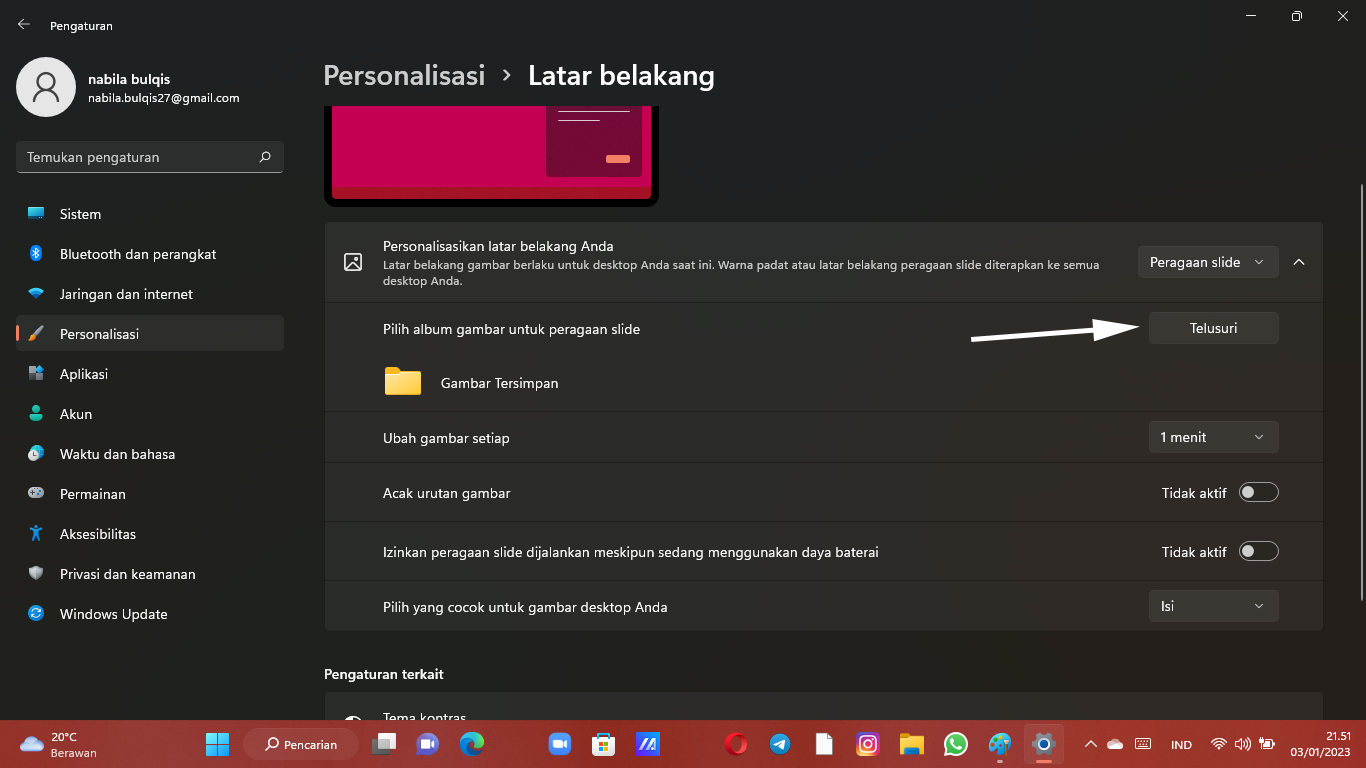Screen dimensions: 1366x768
Task: Select the Personalisasi category in sidebar
Action: 150,334
